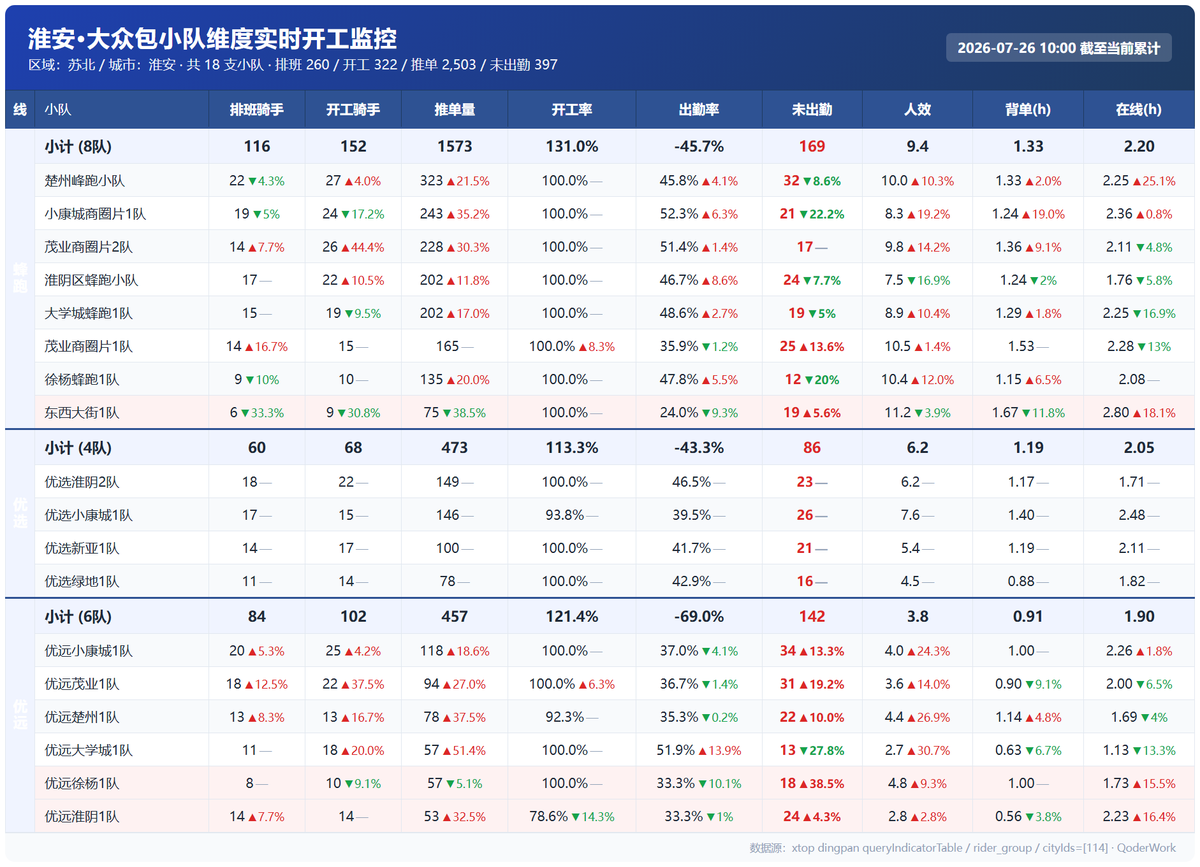Select team name 小康城商圈片1队
This screenshot has height=867, width=1200.
(x=95, y=214)
